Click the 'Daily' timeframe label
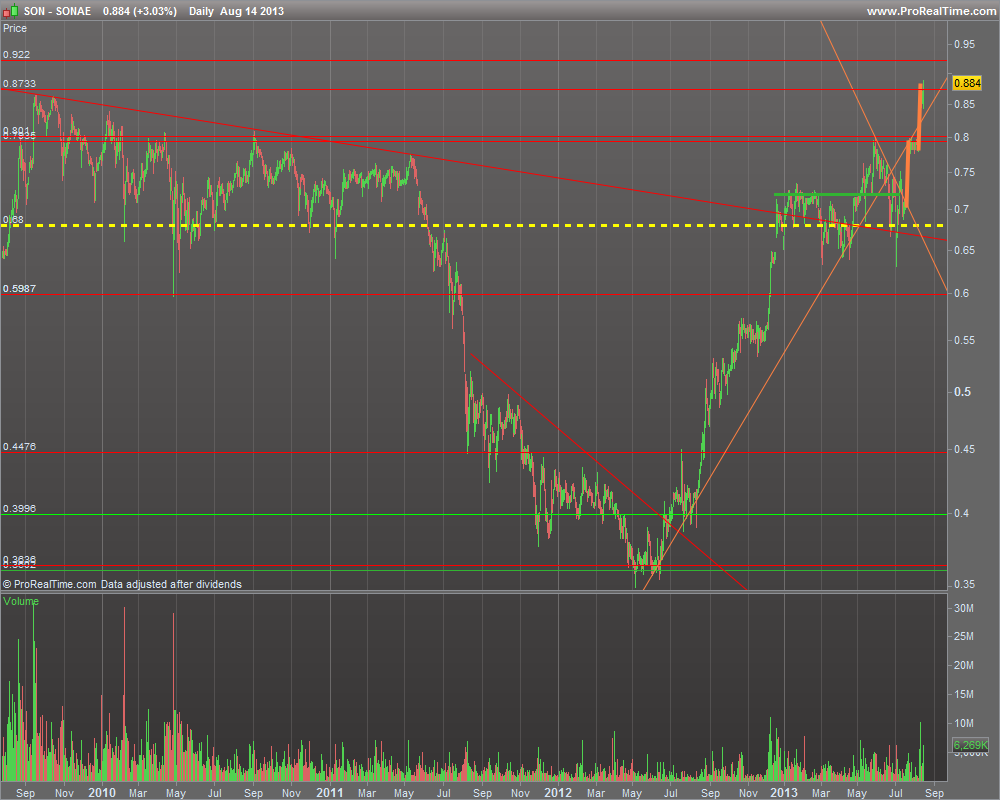This screenshot has width=1000, height=800. tap(202, 11)
